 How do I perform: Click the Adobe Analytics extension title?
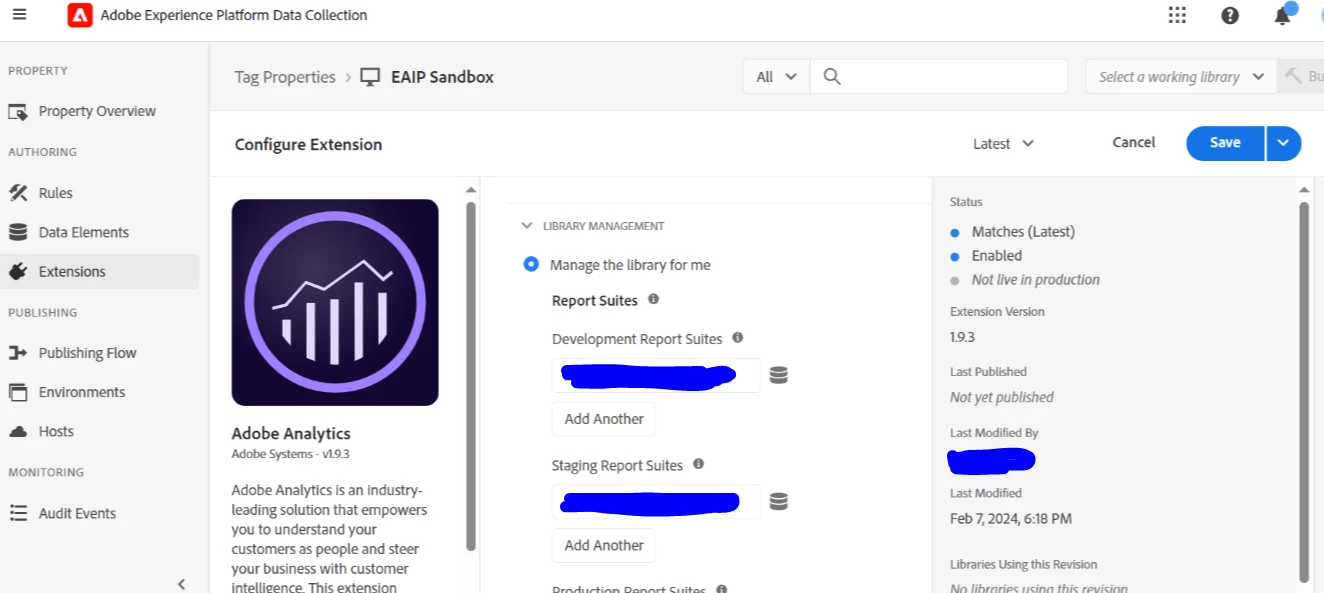291,433
